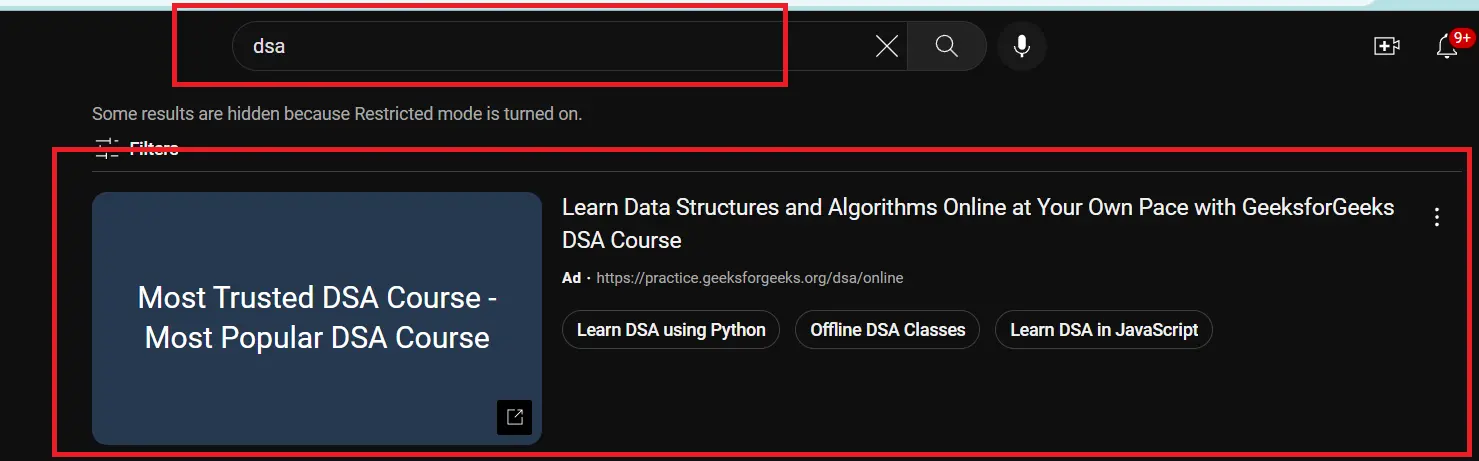Open the Create video camera icon
The image size is (1479, 461).
(x=1386, y=46)
